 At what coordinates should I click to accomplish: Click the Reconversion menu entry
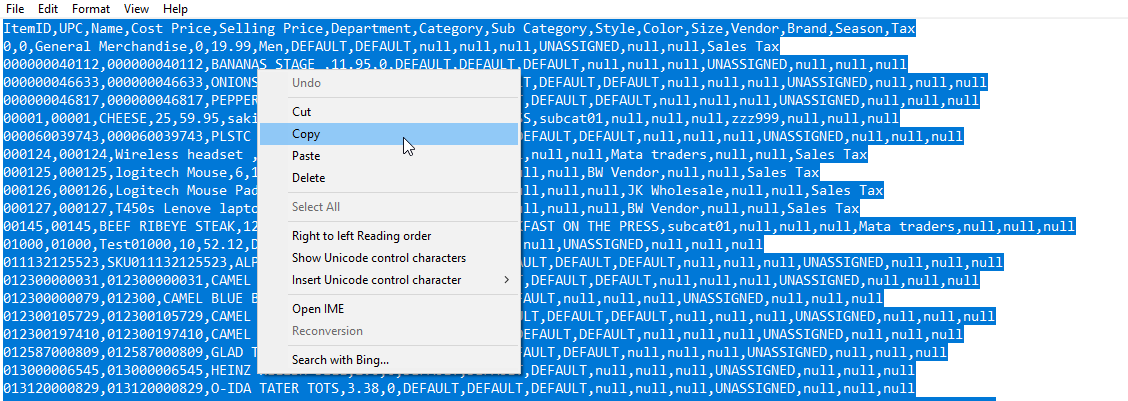point(327,331)
